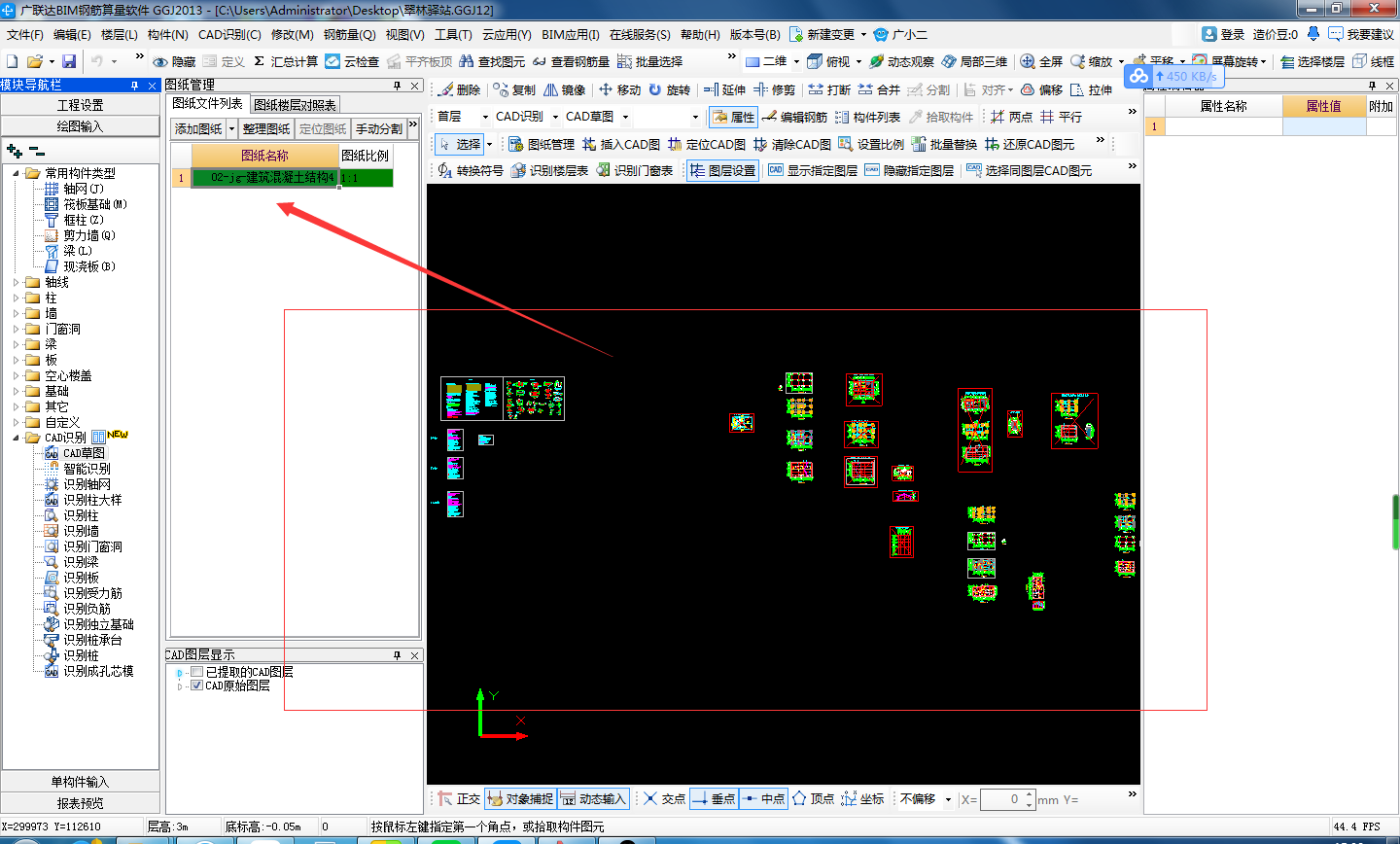Viewport: 1400px width, 844px height.
Task: Expand 基础 tree node
Action: (17, 391)
